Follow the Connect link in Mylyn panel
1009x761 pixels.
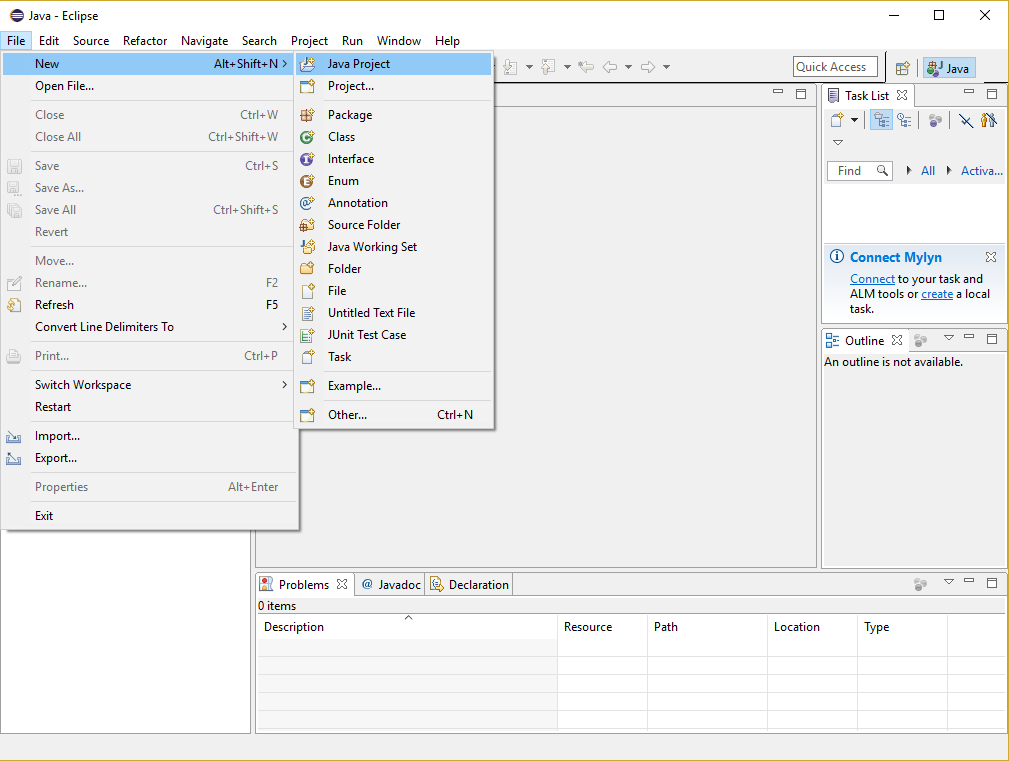[872, 279]
